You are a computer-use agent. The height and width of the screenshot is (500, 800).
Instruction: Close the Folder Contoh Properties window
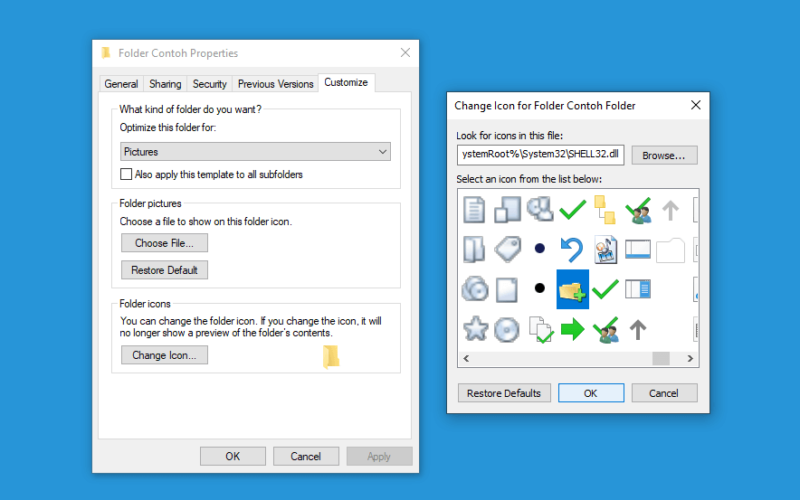point(405,53)
